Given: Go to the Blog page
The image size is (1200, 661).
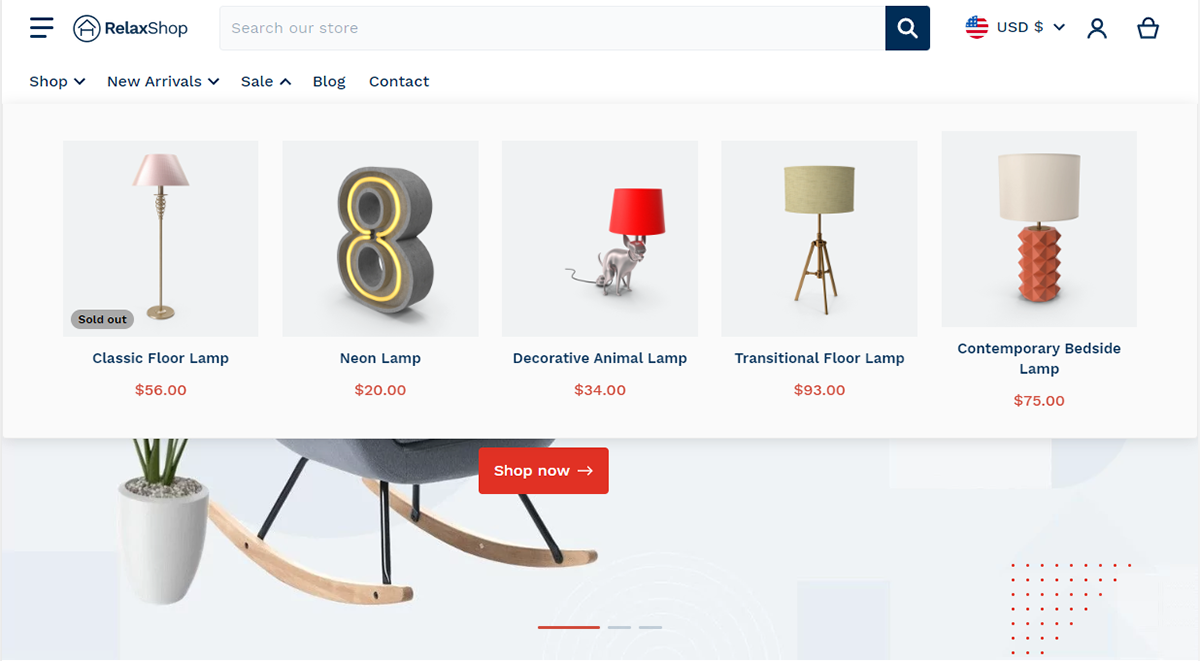Looking at the screenshot, I should (x=329, y=81).
